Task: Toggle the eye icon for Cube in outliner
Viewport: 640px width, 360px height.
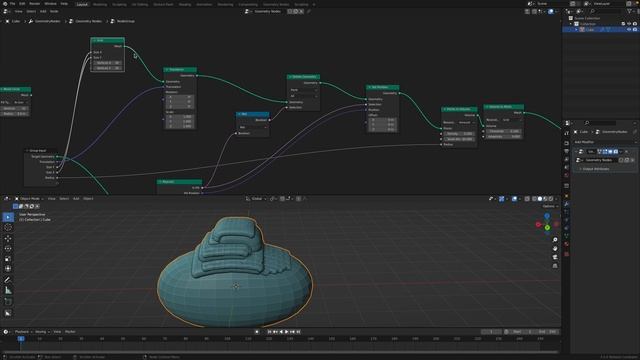Action: tap(629, 29)
